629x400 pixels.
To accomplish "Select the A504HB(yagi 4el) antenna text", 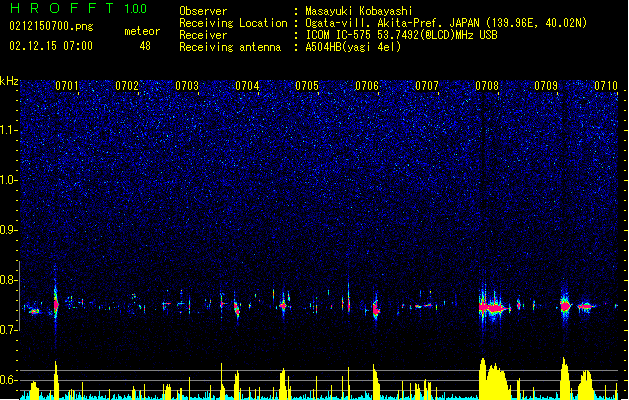I will [353, 47].
